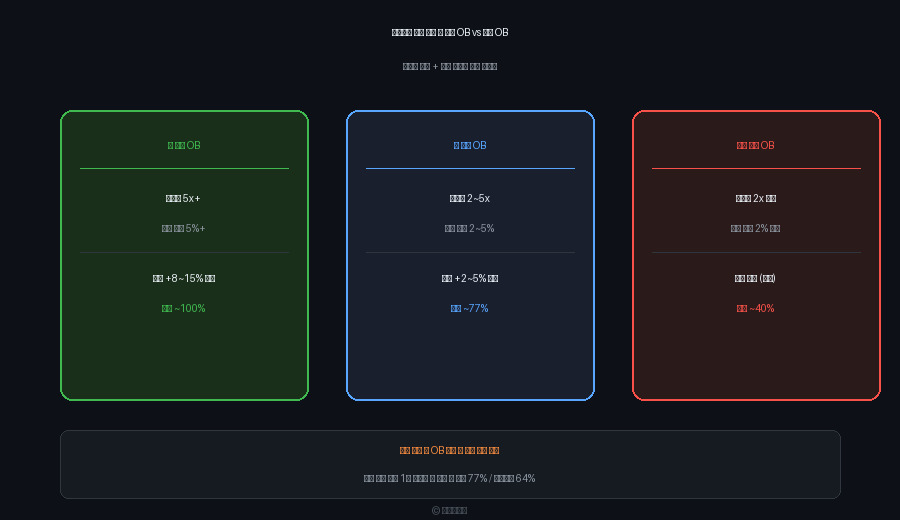Viewport: 900px width, 520px height.
Task: Click the "+2~5%" line in the blue card
Action: [x=470, y=278]
